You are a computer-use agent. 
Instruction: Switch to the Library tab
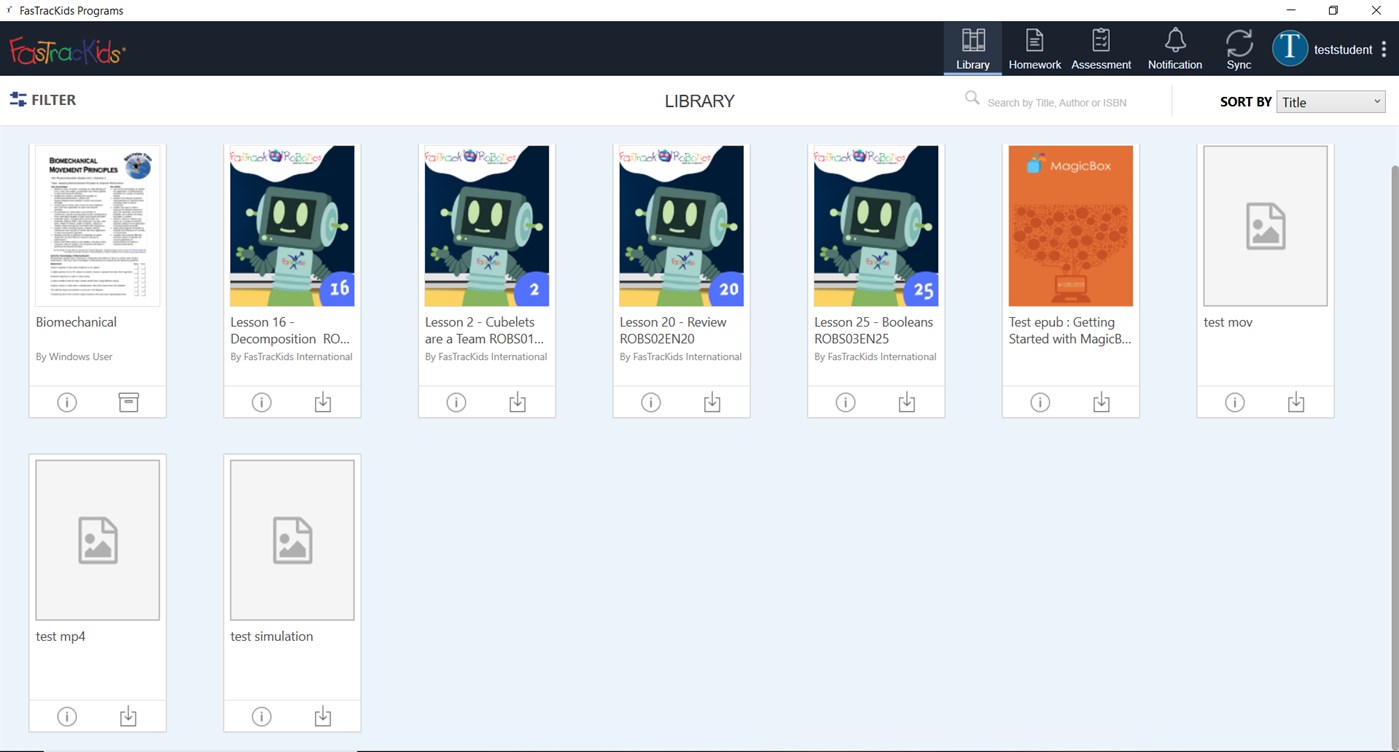pos(973,49)
